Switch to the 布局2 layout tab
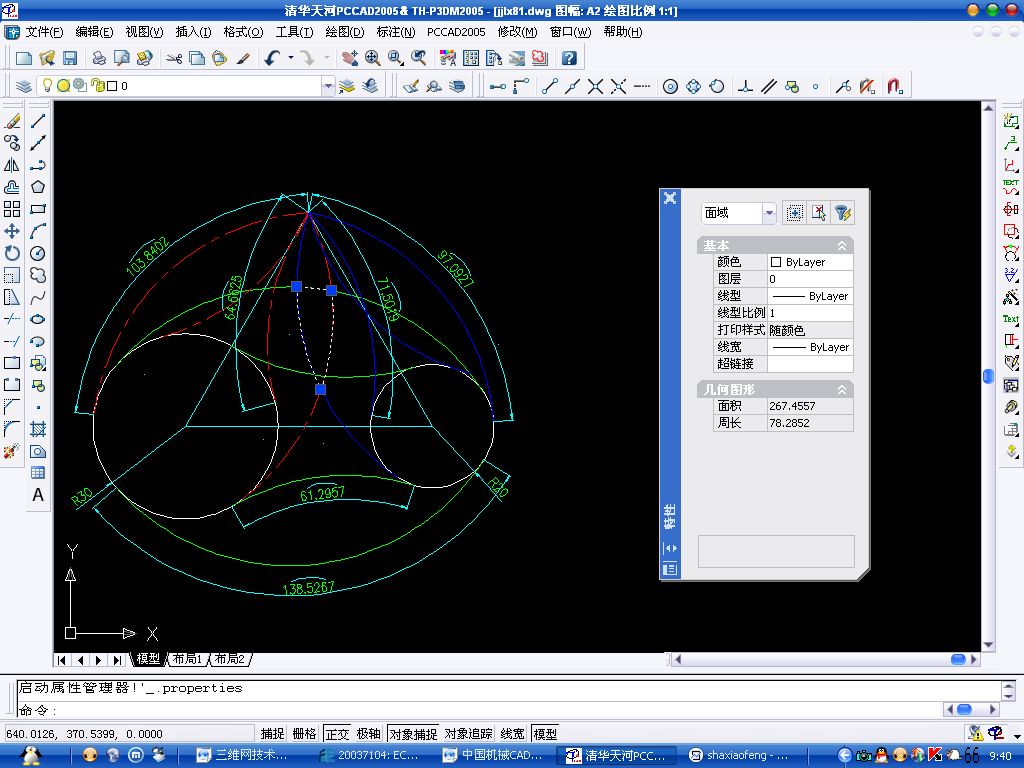Image resolution: width=1024 pixels, height=768 pixels. point(230,659)
